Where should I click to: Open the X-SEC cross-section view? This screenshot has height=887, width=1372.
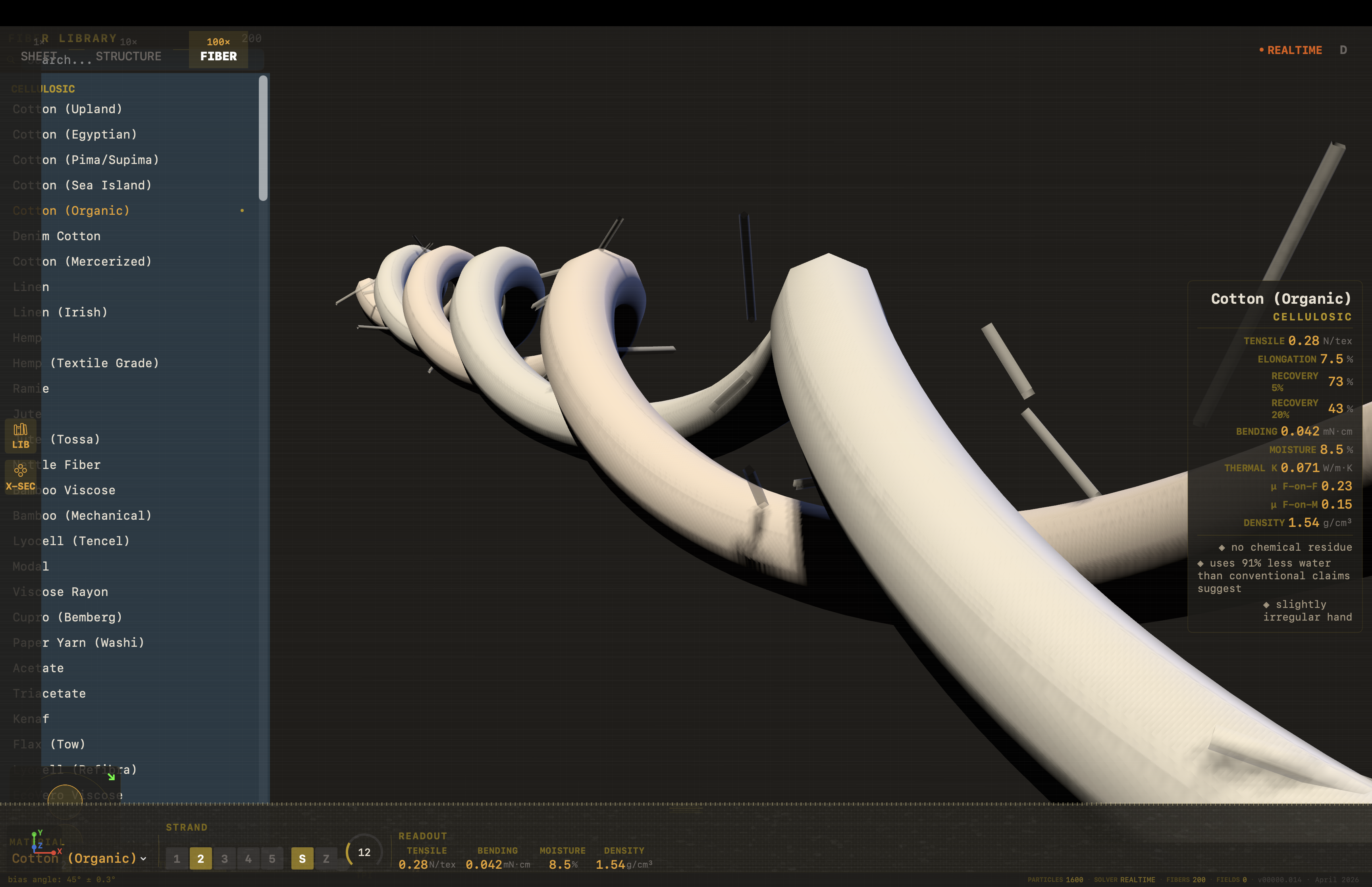coord(21,477)
